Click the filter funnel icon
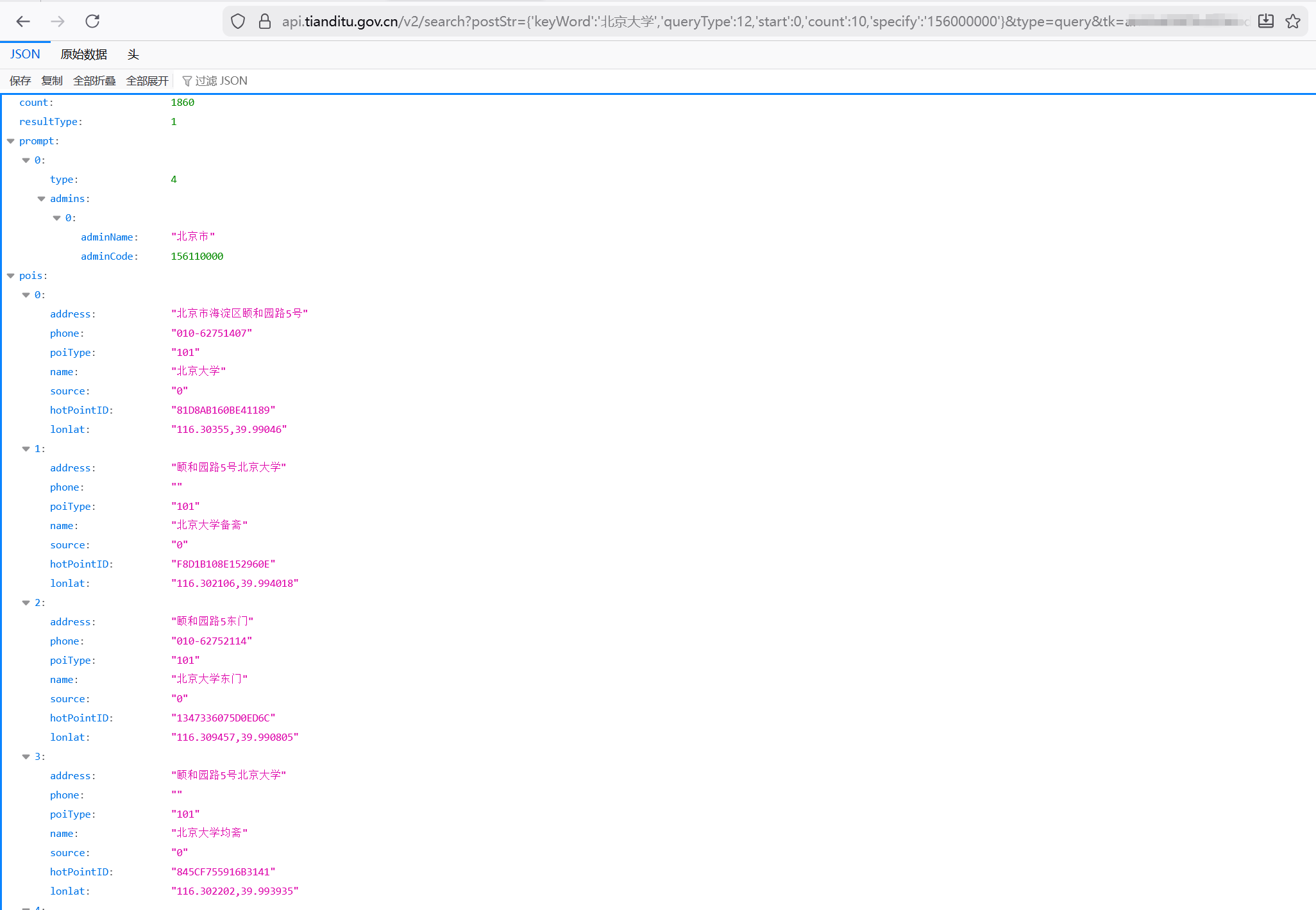The width and height of the screenshot is (1316, 910). [x=187, y=81]
